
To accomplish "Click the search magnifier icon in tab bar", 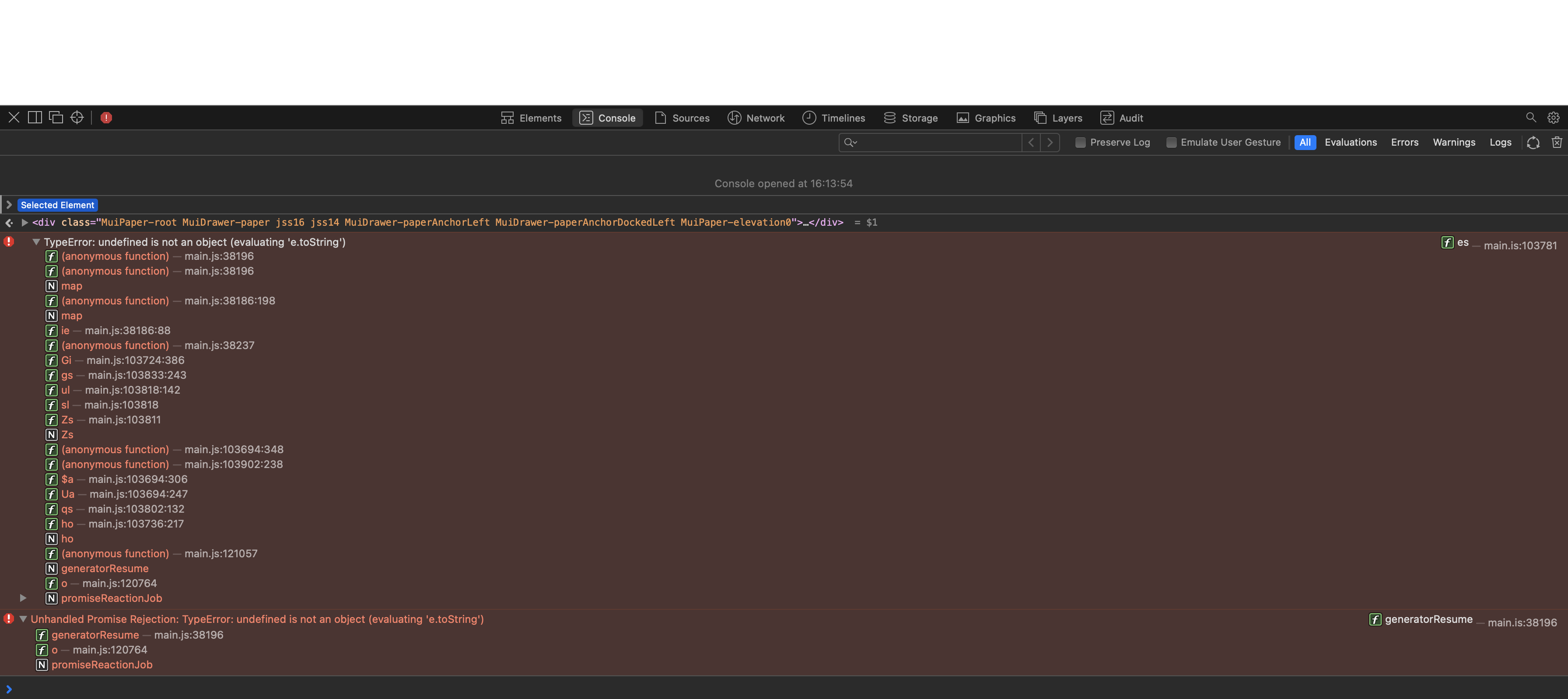I will 1530,117.
